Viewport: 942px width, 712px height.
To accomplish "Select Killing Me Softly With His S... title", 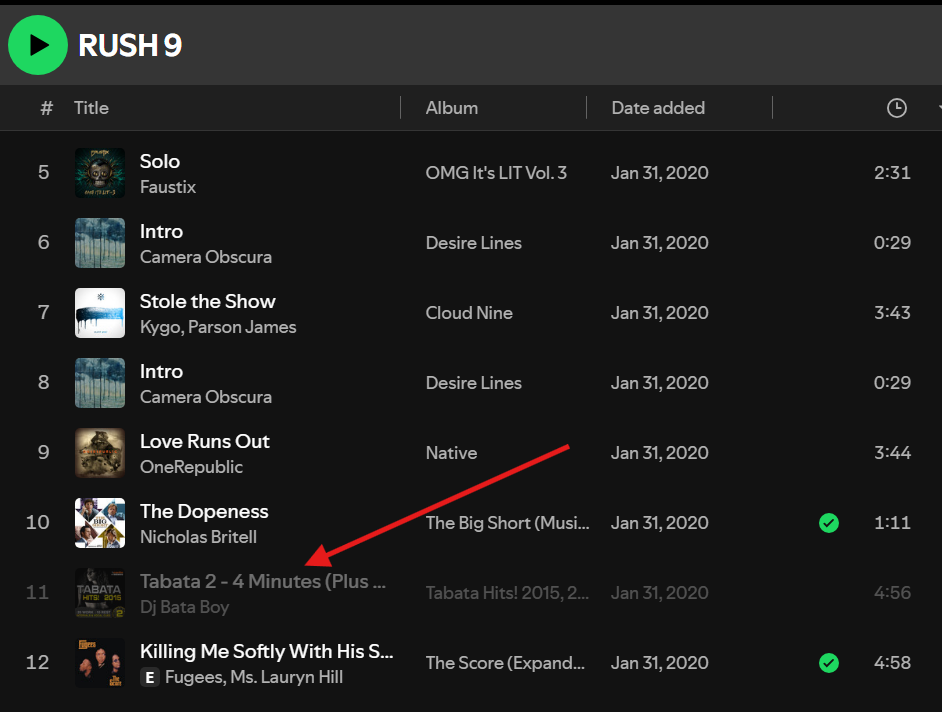I will pos(266,651).
